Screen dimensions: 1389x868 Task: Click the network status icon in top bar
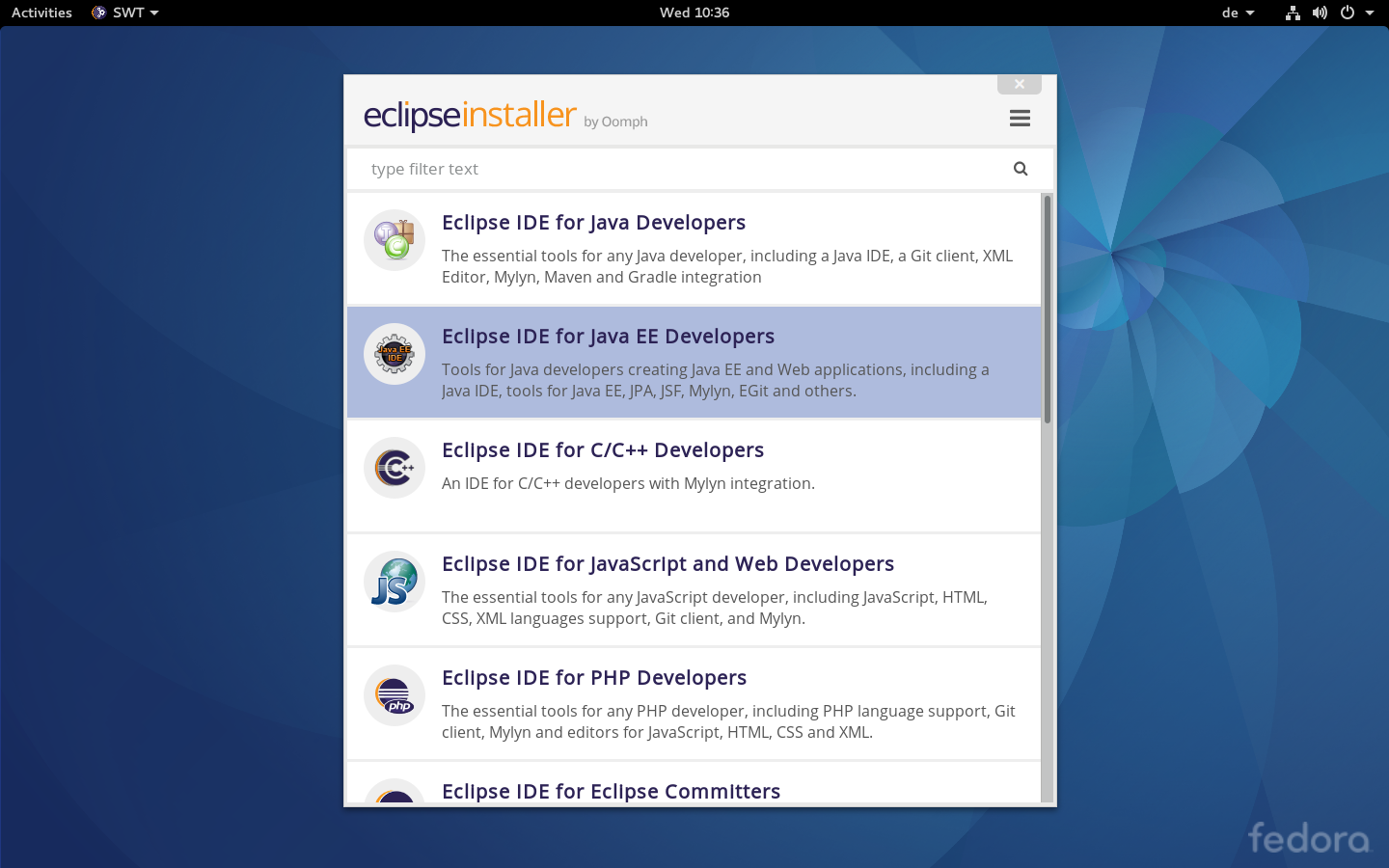[1292, 13]
